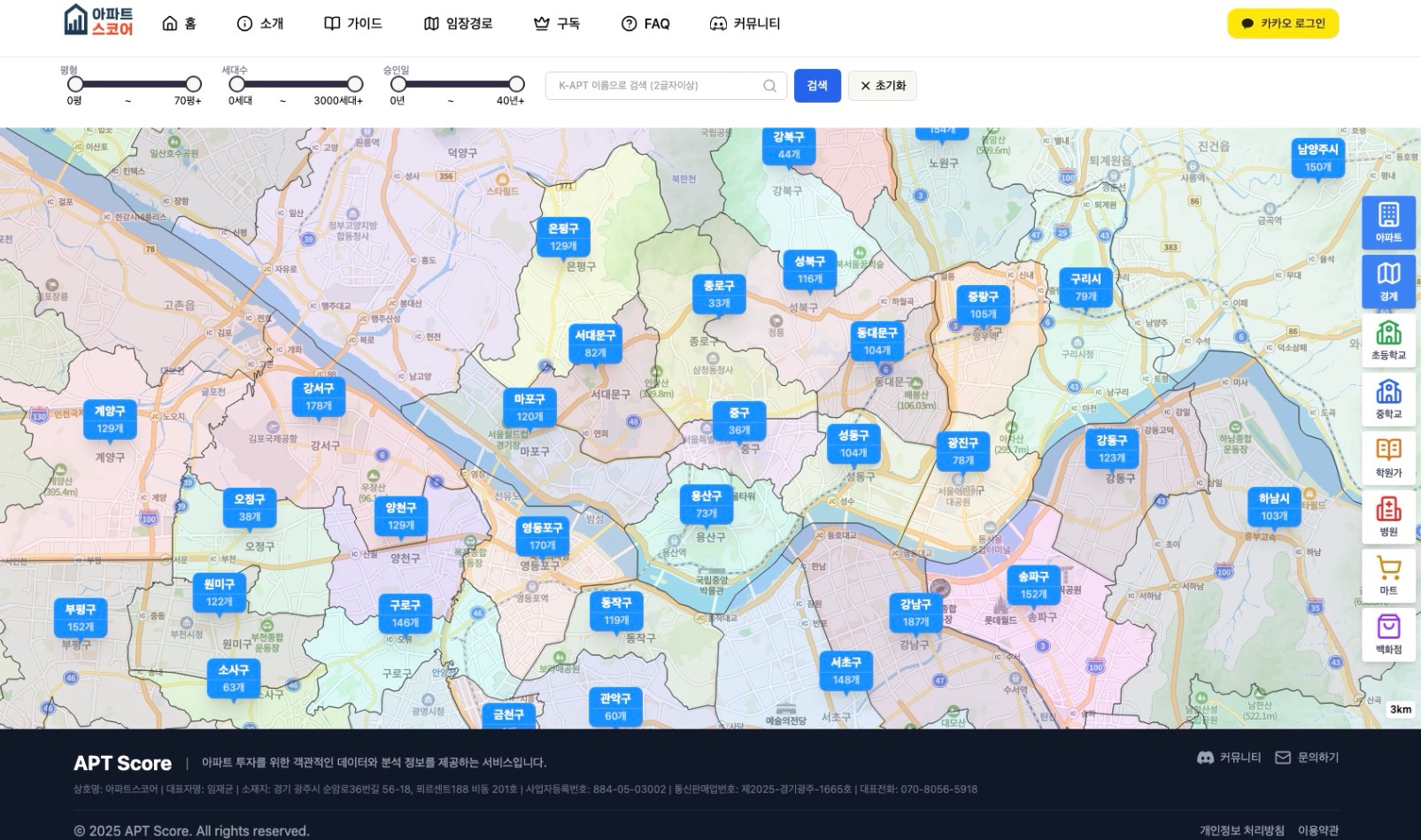This screenshot has height=840, width=1421.
Task: Click the 카카오 로그인 button
Action: [x=1282, y=24]
